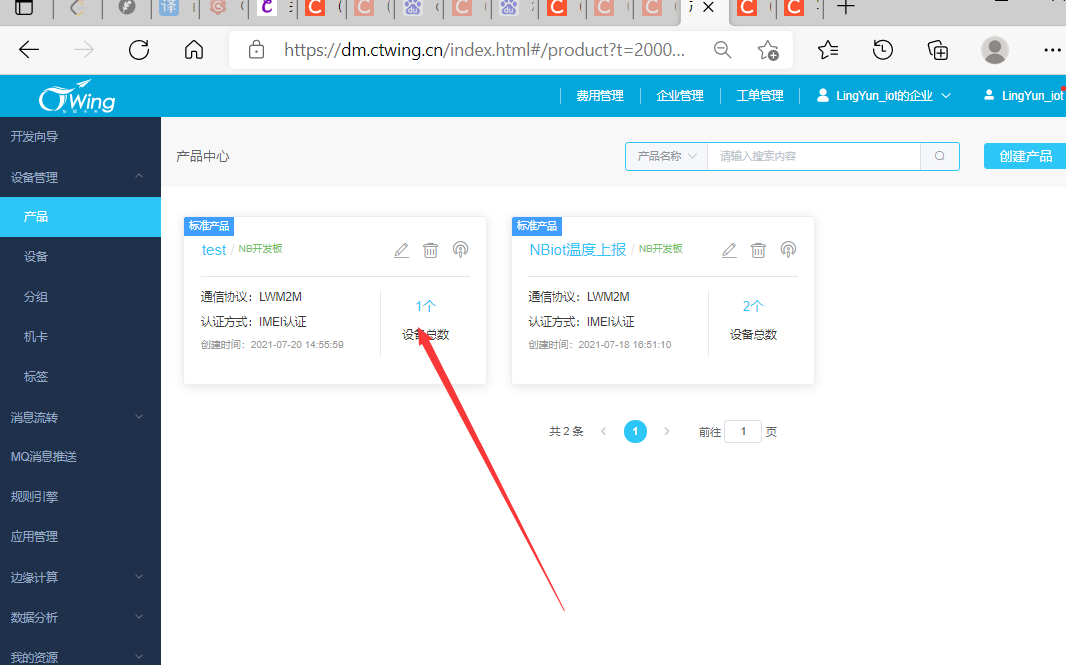
Task: Expand the 消息流转 sidebar section
Action: [x=80, y=417]
